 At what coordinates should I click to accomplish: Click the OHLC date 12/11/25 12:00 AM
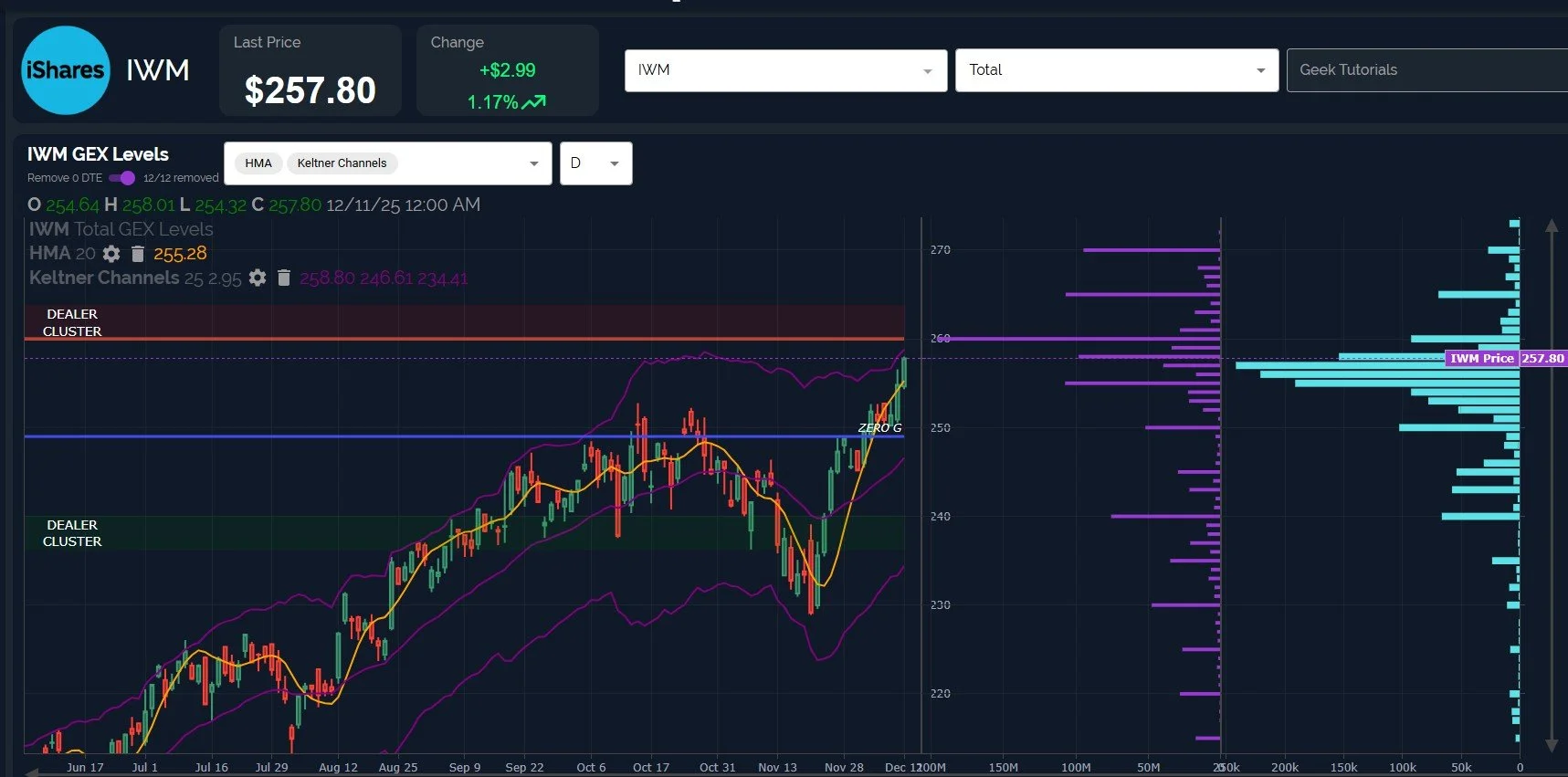[x=403, y=205]
